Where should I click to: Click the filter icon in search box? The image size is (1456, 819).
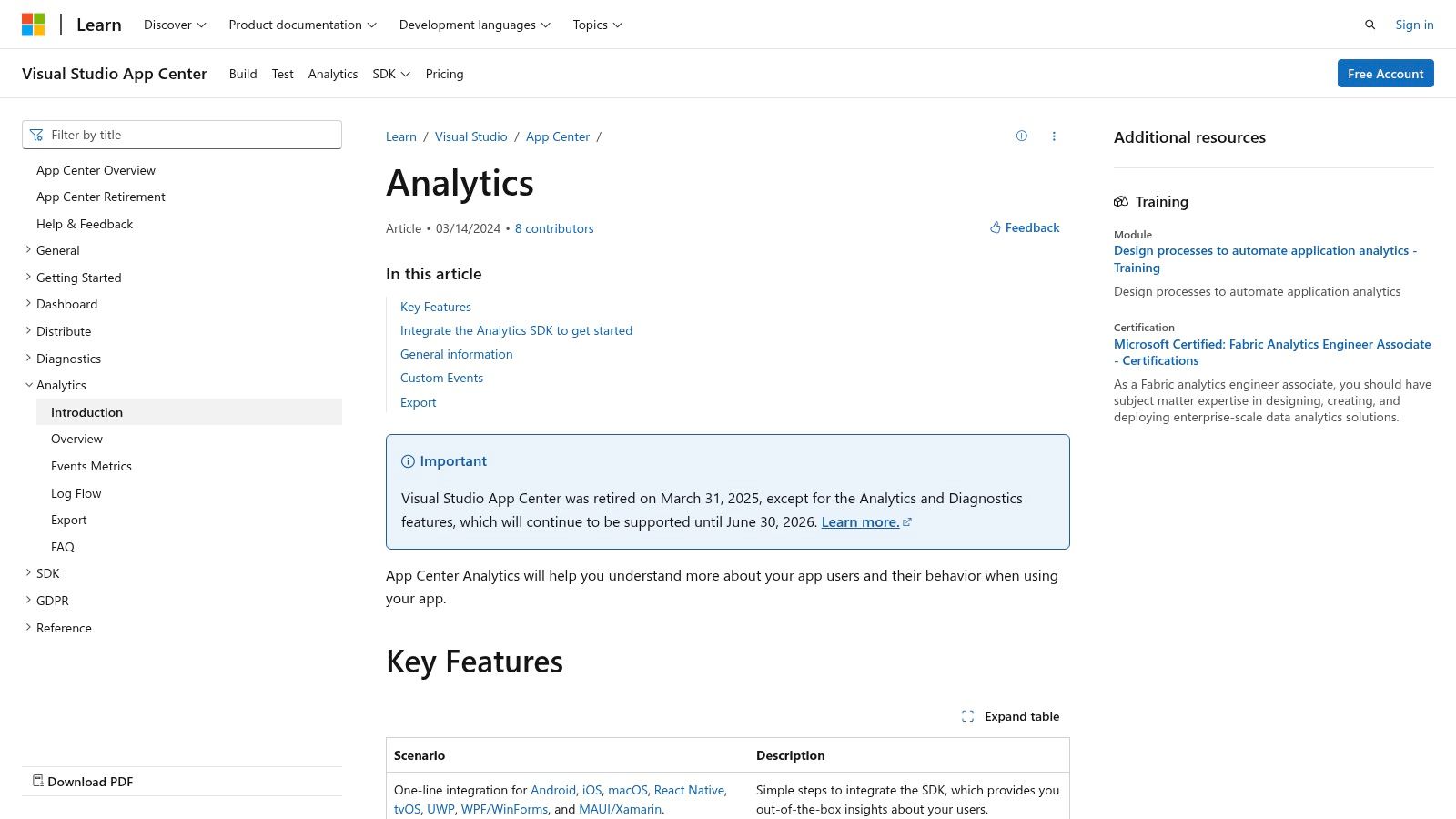click(36, 135)
